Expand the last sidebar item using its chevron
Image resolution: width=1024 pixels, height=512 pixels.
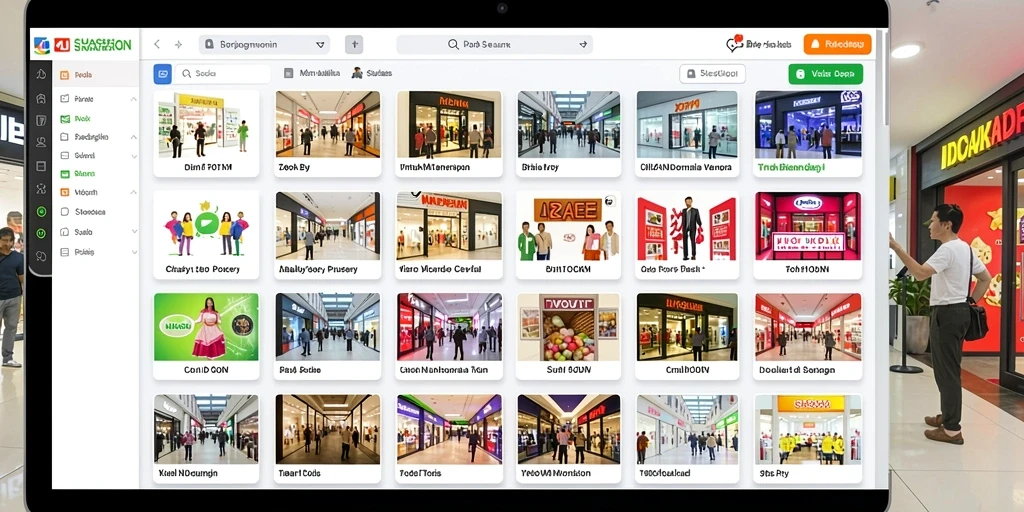(135, 252)
